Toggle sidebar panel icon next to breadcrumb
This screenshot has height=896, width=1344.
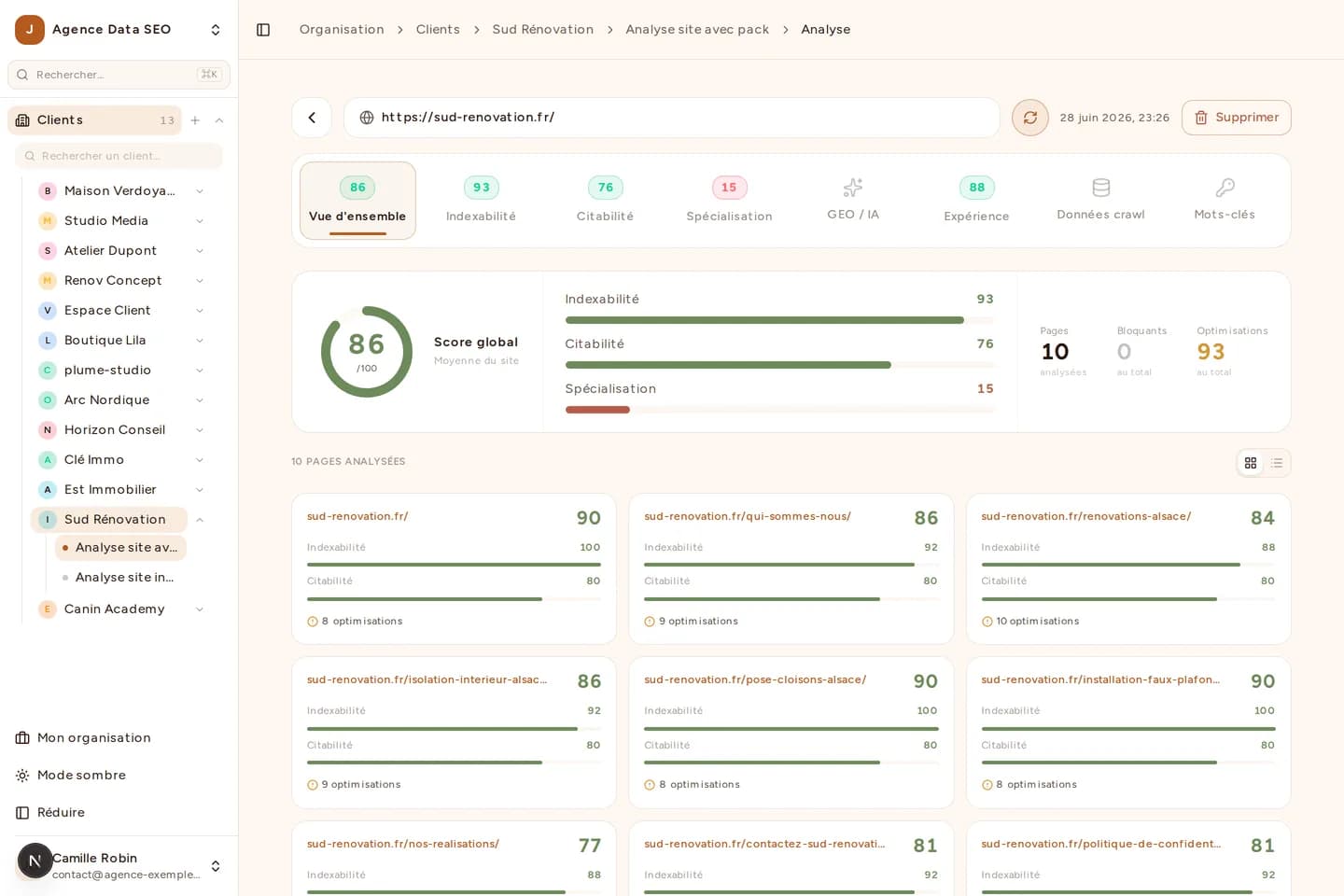point(263,30)
